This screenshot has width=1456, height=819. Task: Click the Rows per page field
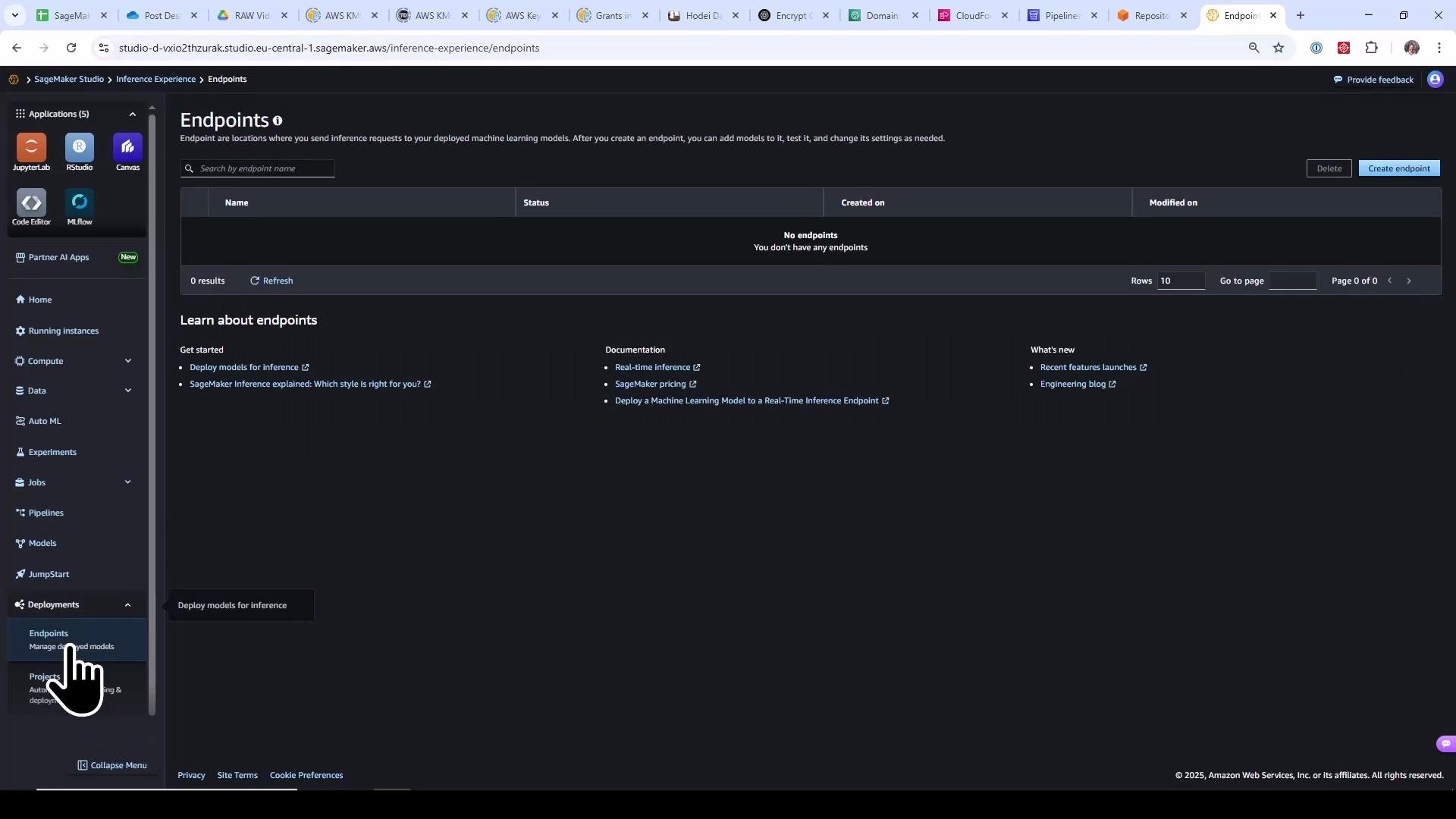pyautogui.click(x=1181, y=281)
